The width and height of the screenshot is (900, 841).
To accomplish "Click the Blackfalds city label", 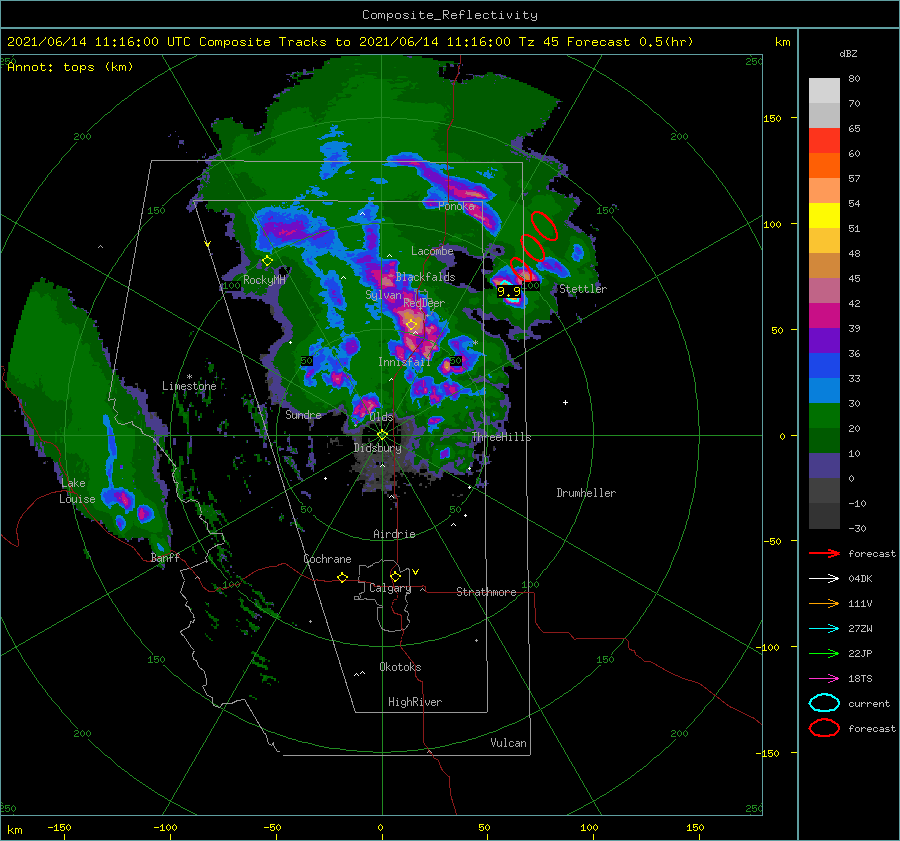I will pos(425,277).
